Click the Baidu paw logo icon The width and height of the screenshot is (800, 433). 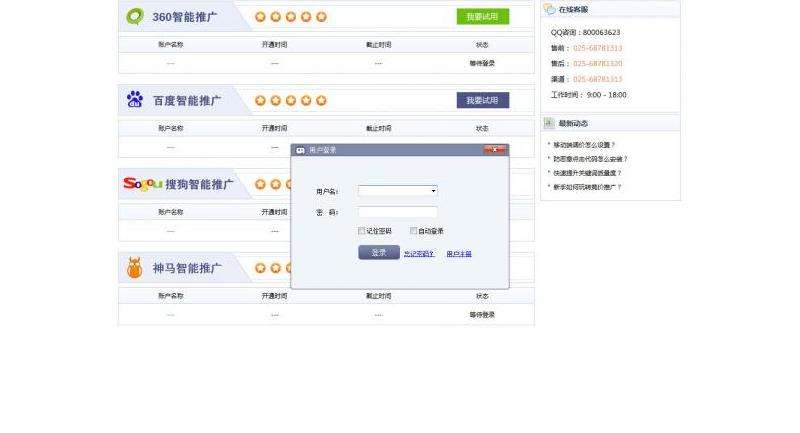[x=135, y=99]
